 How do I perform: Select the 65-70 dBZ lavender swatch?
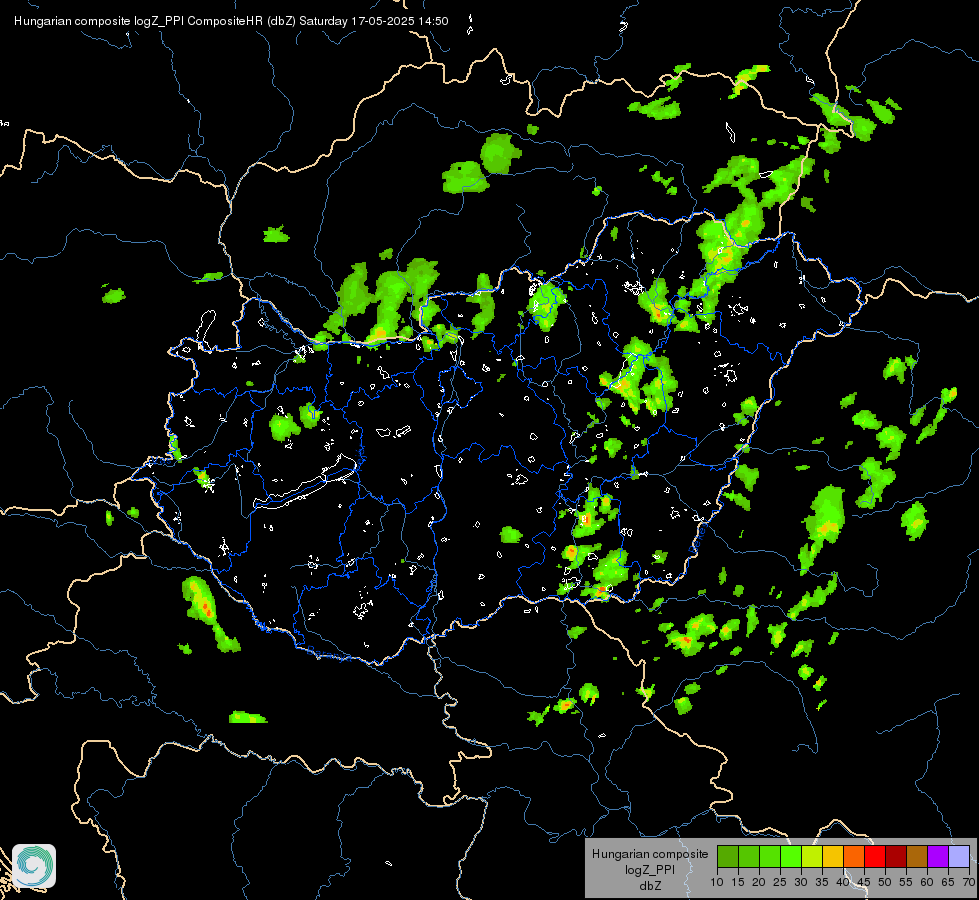958,856
